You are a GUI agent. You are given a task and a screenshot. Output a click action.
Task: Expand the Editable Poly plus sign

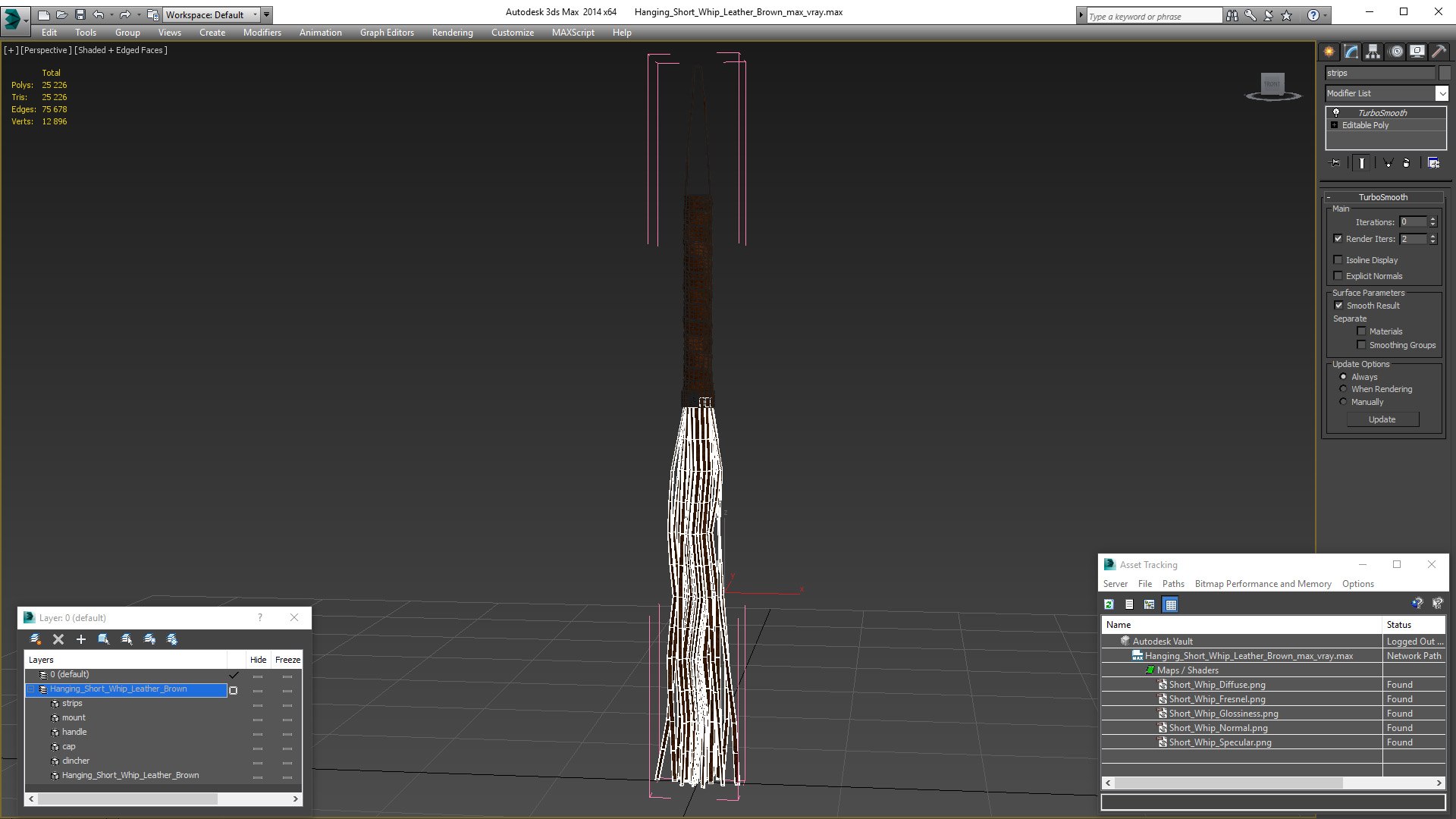click(x=1334, y=125)
